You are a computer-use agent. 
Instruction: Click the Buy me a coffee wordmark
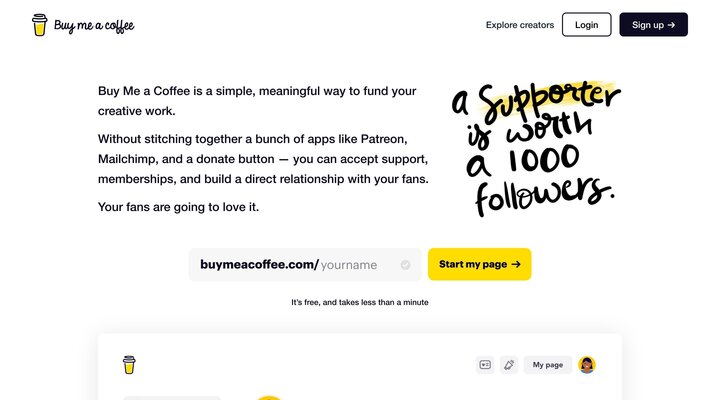point(94,25)
